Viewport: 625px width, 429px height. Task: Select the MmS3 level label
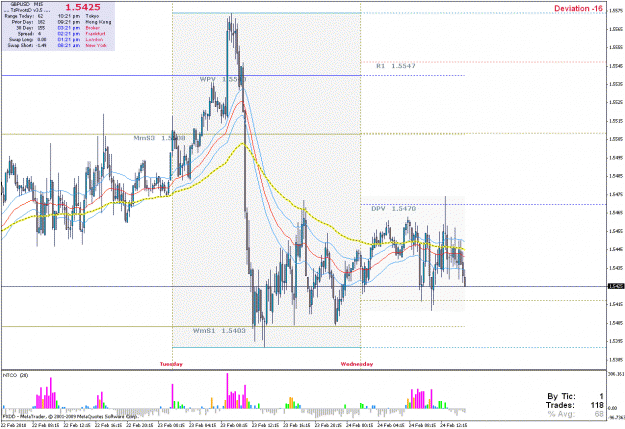point(159,138)
